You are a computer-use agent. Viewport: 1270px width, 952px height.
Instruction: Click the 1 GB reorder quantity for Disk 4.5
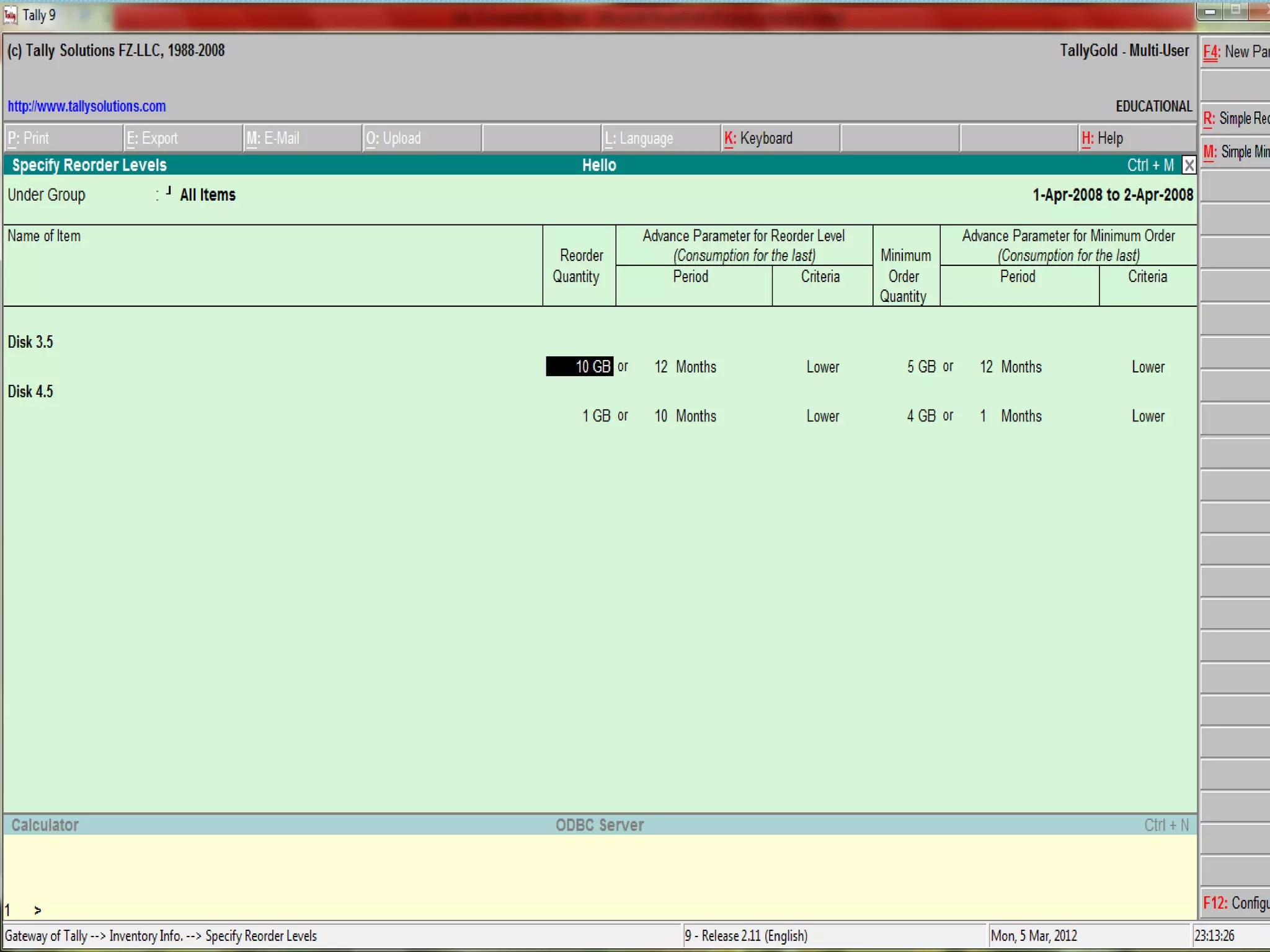click(596, 416)
